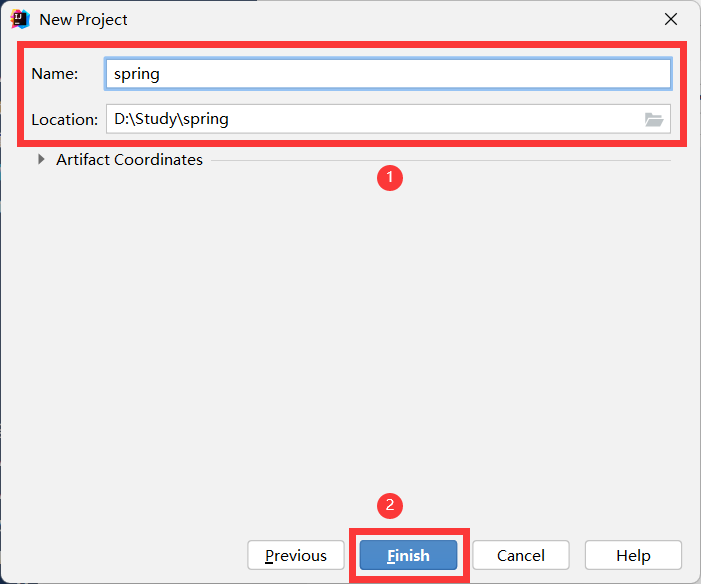Cancel the New Project dialog
This screenshot has height=584, width=701.
point(521,555)
